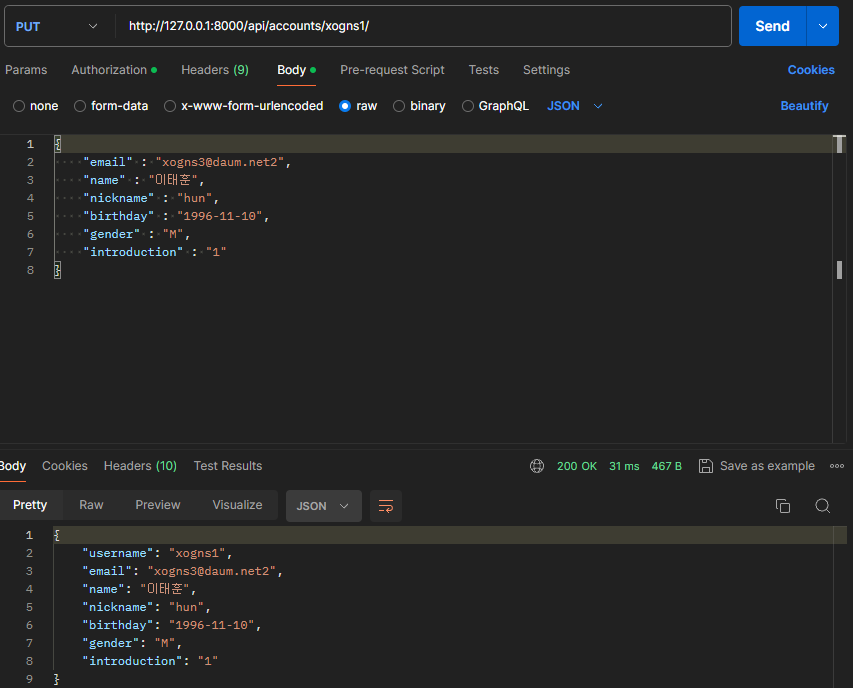Screen dimensions: 853x688
Task: Open the request Headers (9) tab
Action: (x=215, y=70)
